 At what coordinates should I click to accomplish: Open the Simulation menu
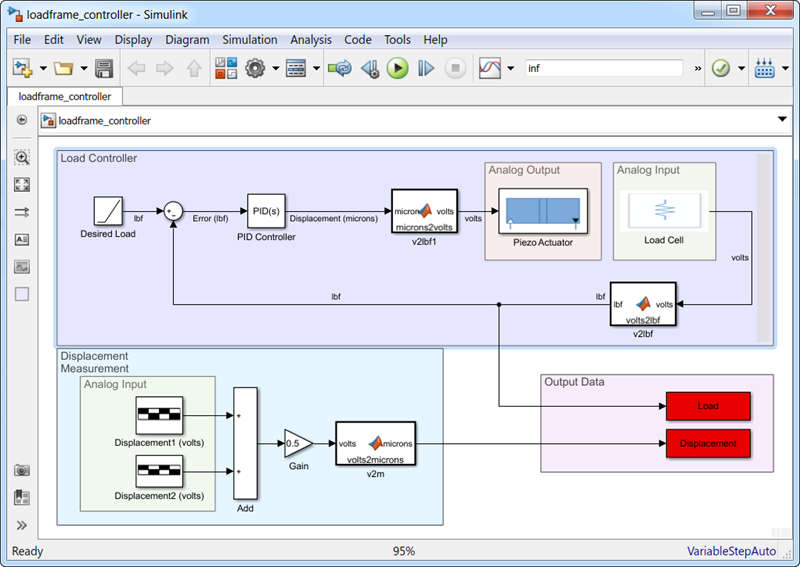point(250,40)
